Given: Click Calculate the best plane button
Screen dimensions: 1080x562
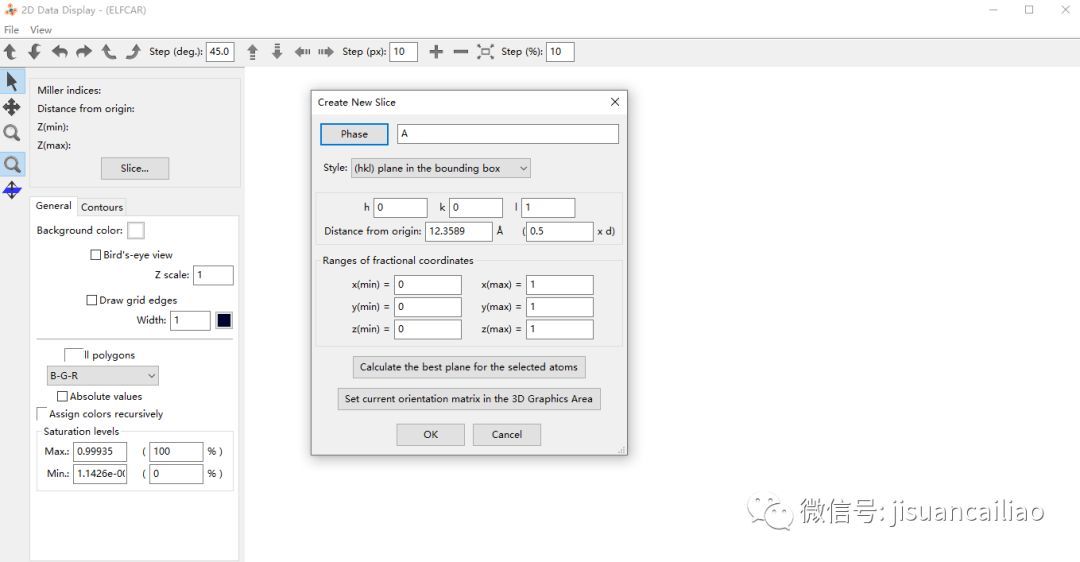Looking at the screenshot, I should point(469,367).
